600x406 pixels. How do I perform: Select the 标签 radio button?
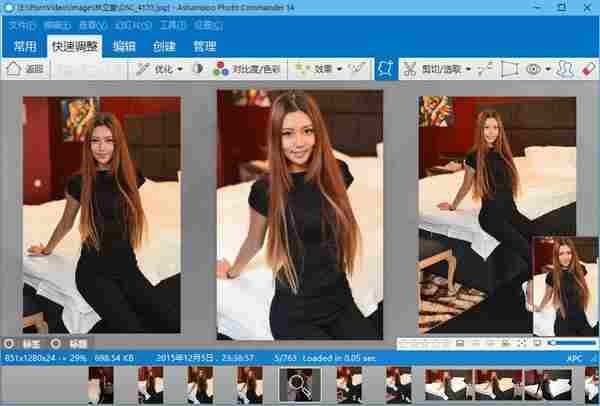(x=9, y=342)
